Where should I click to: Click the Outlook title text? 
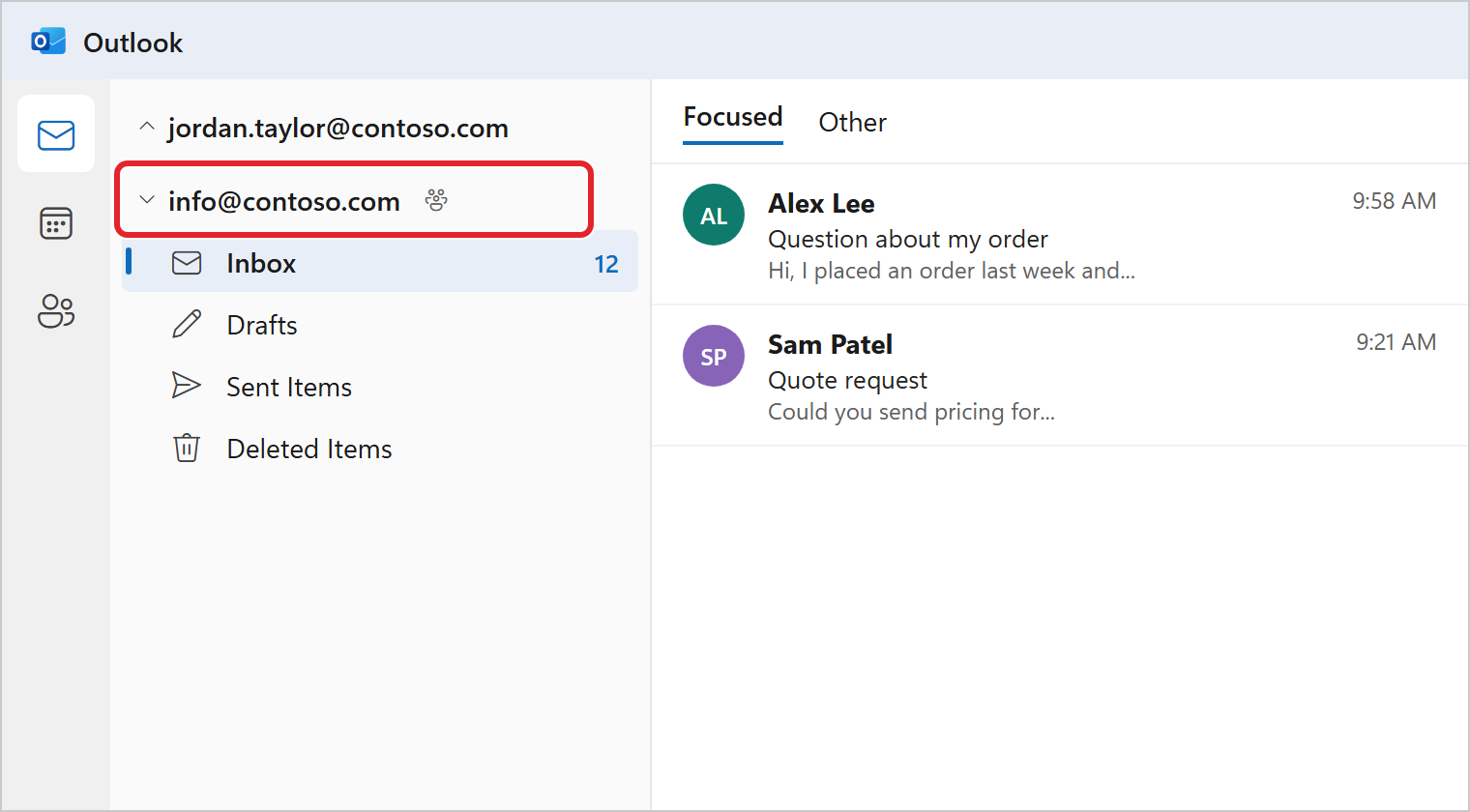tap(132, 43)
